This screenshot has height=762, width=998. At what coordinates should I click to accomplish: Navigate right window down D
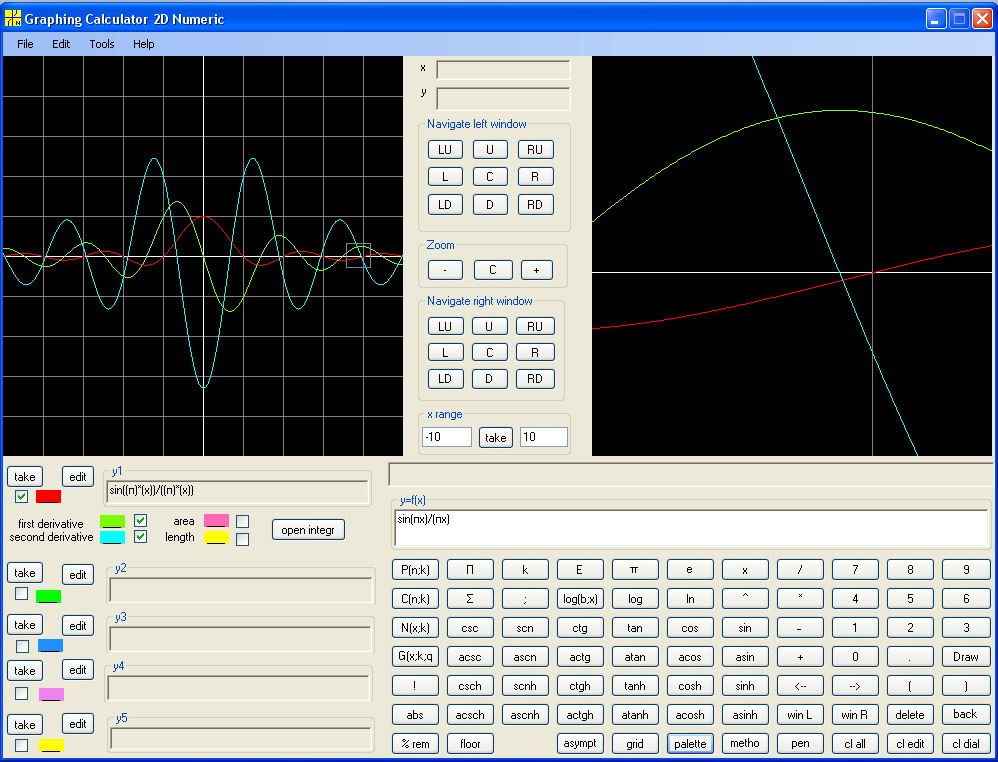pyautogui.click(x=489, y=379)
